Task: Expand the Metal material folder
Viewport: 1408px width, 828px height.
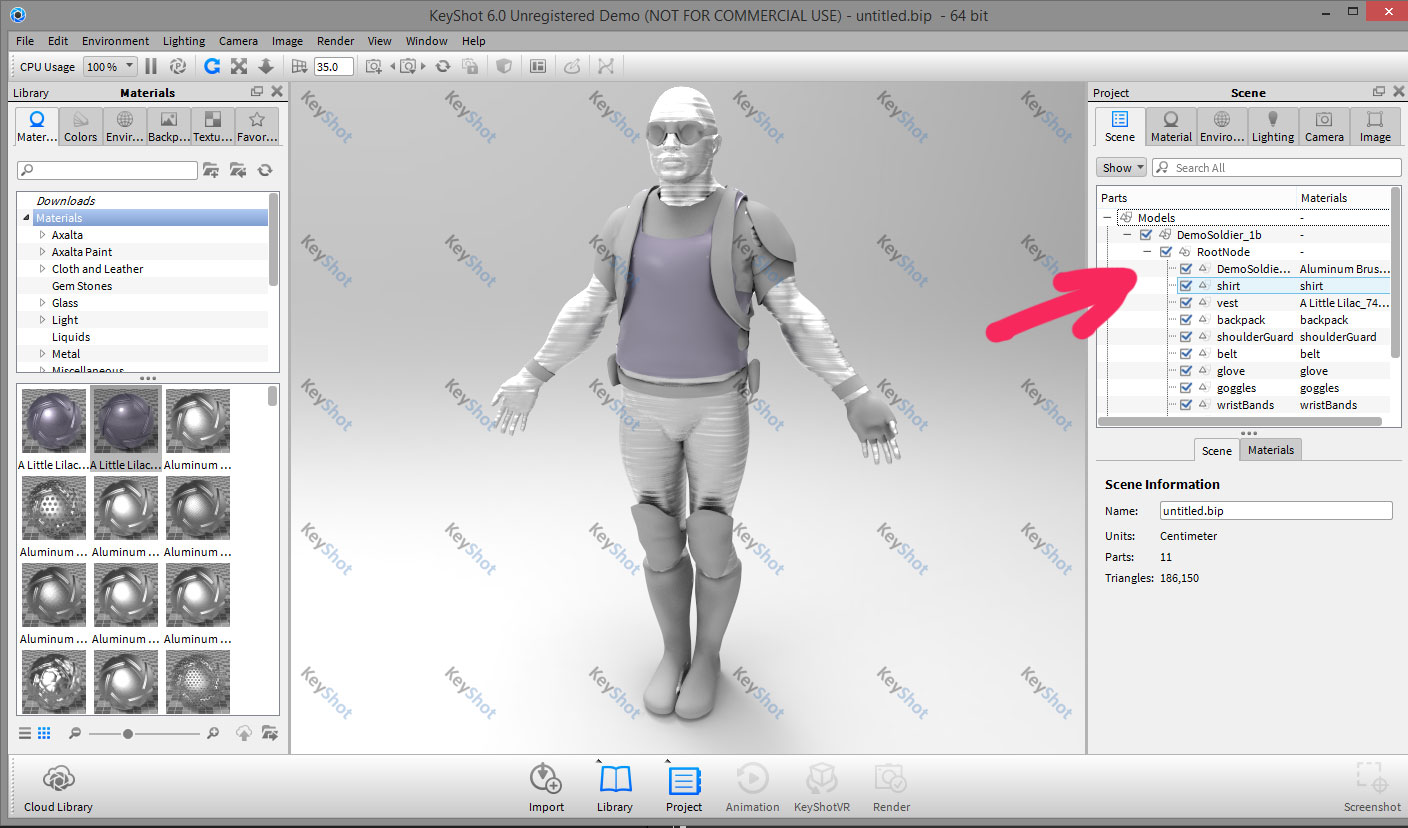Action: pos(43,354)
